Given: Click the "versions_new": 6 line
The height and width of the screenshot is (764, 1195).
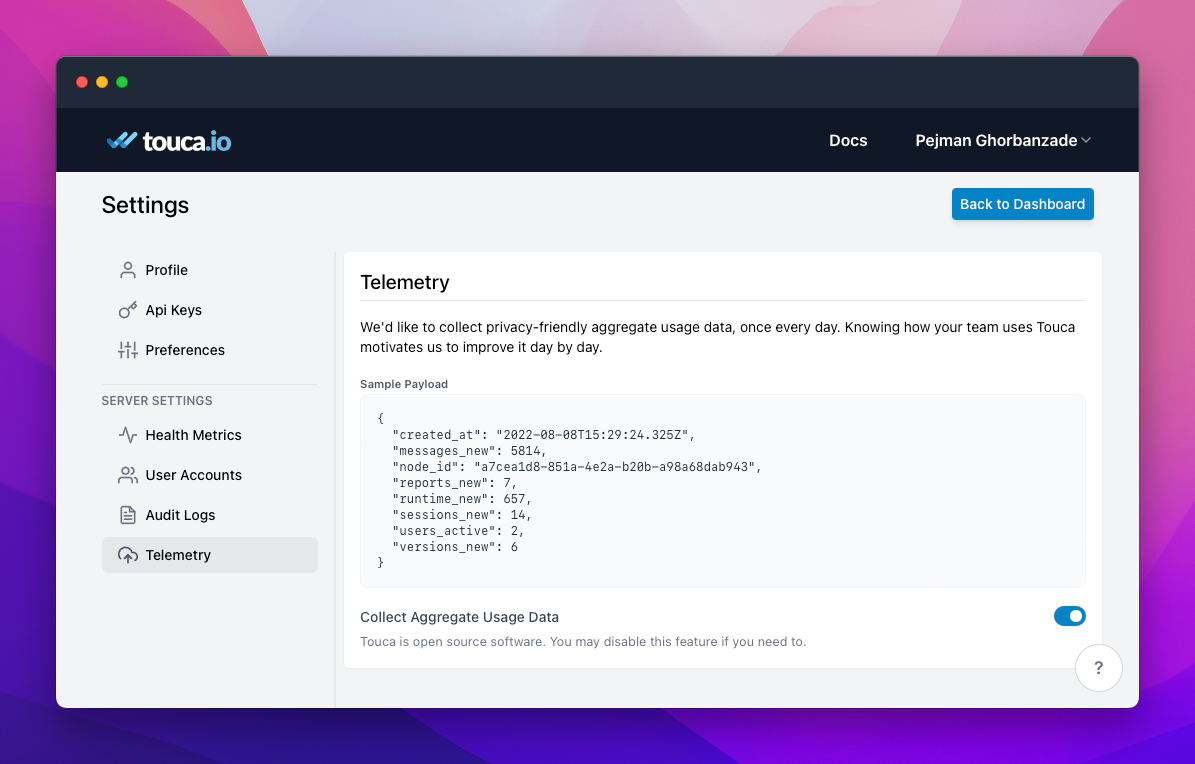Looking at the screenshot, I should pyautogui.click(x=455, y=547).
